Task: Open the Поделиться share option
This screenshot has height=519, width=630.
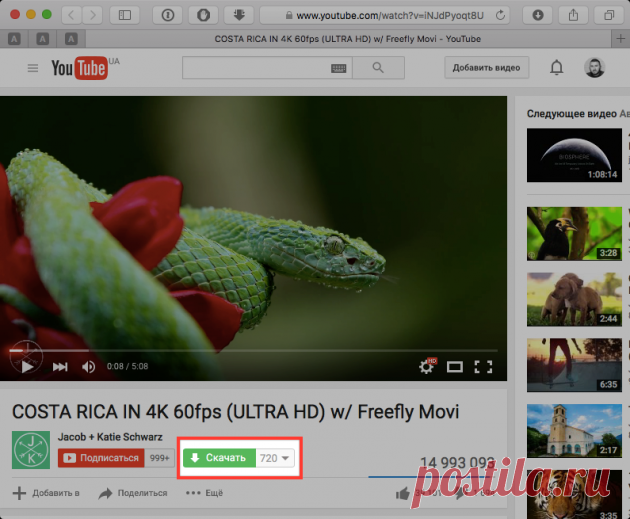Action: click(133, 493)
